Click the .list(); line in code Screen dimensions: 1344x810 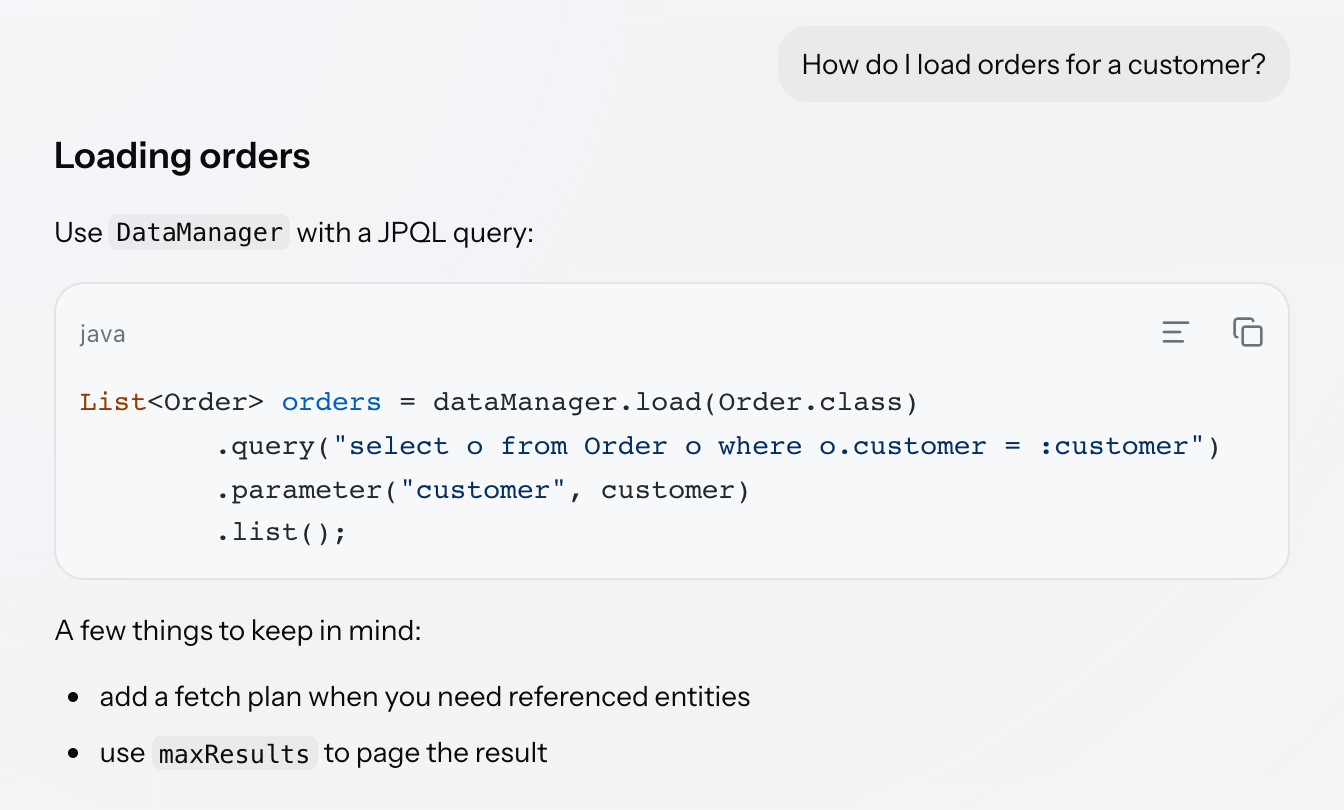281,533
